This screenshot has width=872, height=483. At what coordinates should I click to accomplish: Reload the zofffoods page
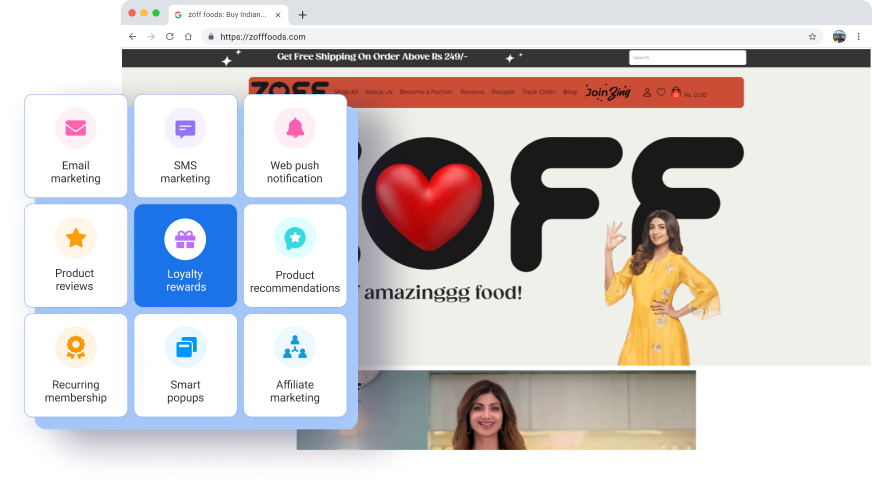170,37
